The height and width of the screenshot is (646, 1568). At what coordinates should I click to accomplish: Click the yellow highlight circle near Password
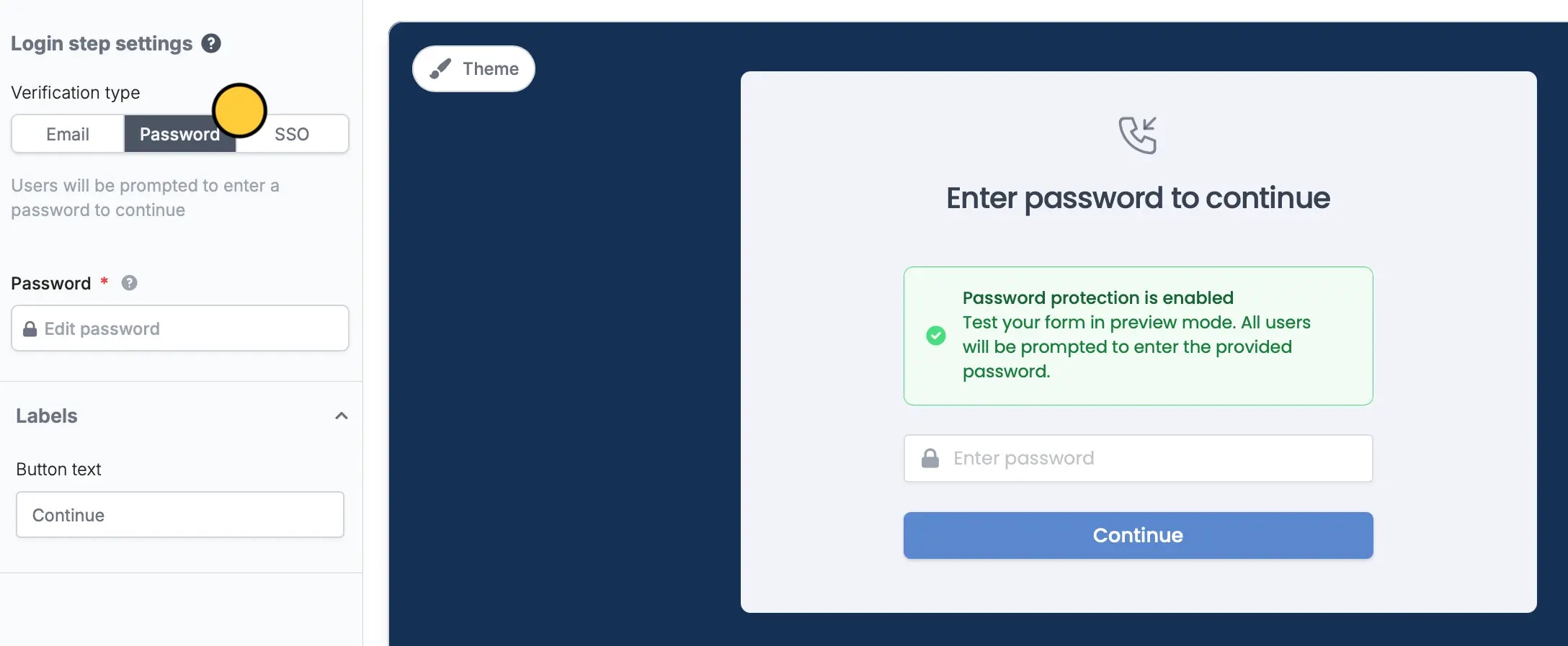tap(239, 110)
